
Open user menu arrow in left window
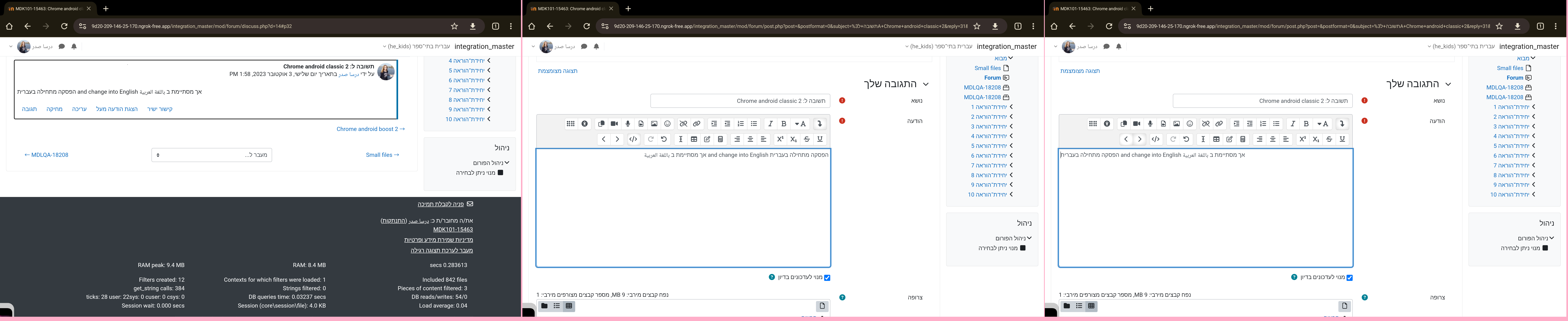click(x=11, y=46)
